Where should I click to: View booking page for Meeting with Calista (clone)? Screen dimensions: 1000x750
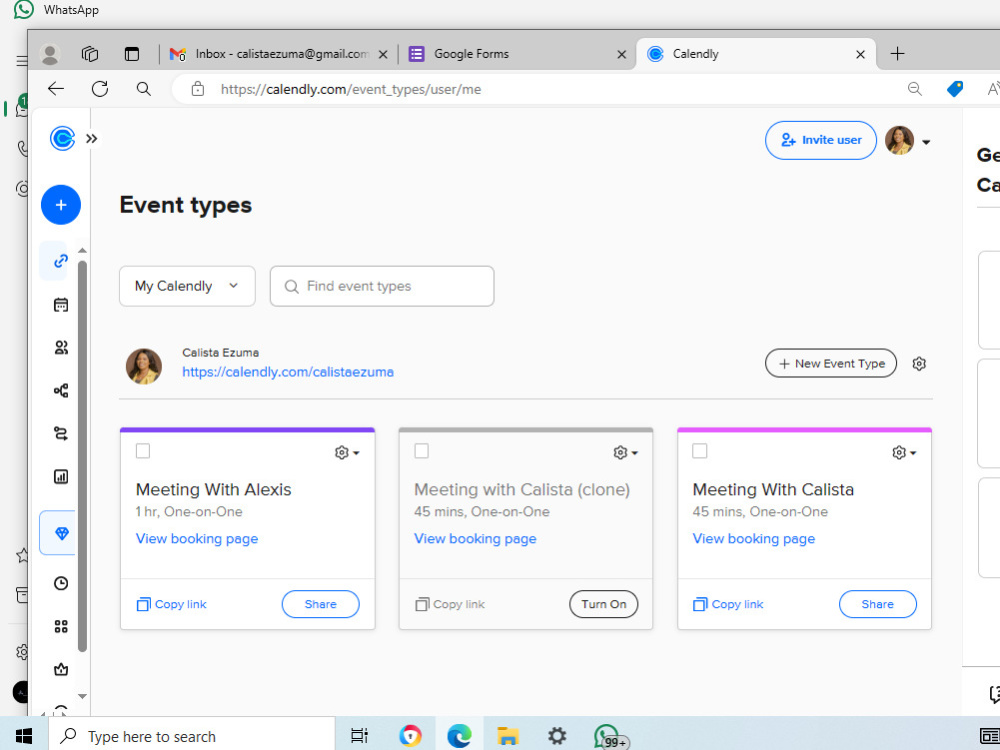point(475,539)
